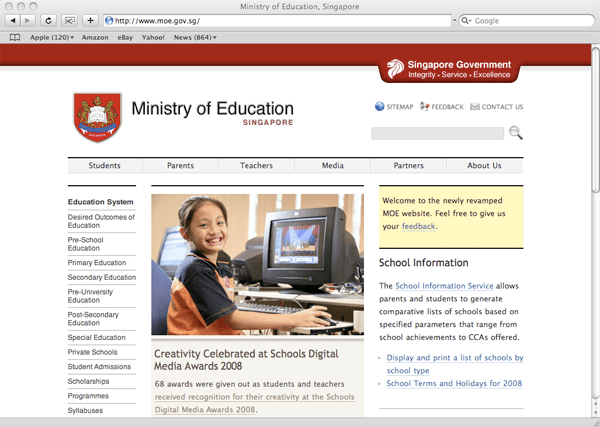Click the Google search field

pyautogui.click(x=527, y=21)
